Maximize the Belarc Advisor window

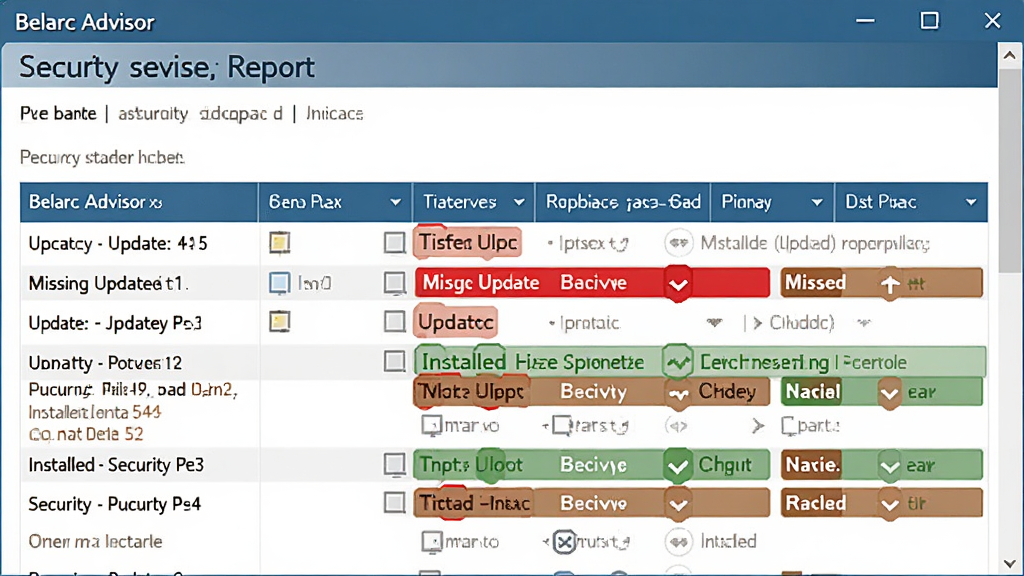click(x=929, y=21)
